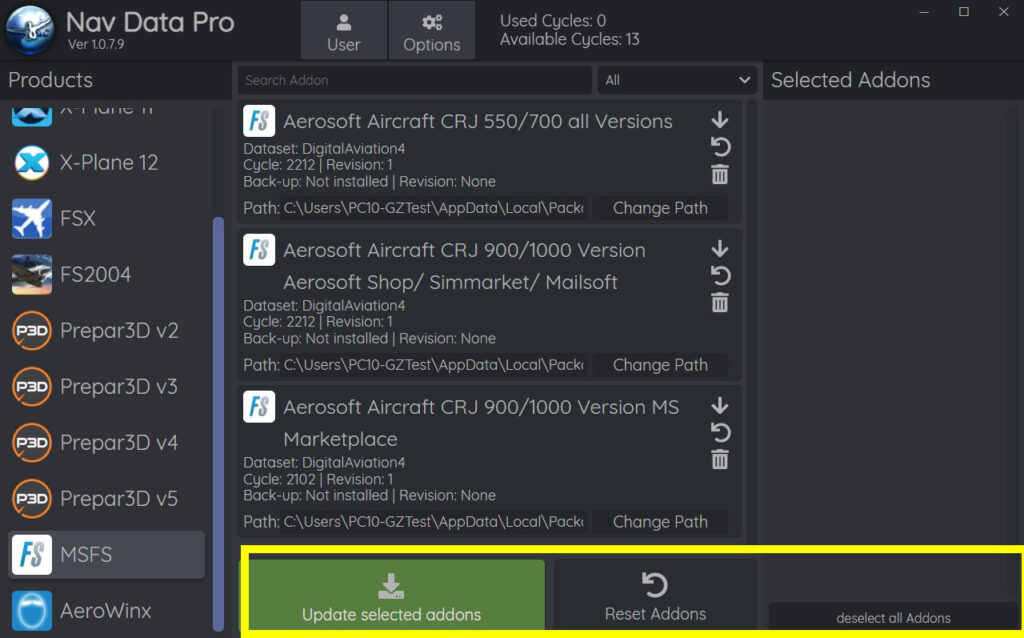Click Cycle: 2102 | Revision: 1 text
Viewport: 1024px width, 638px height.
pyautogui.click(x=319, y=479)
